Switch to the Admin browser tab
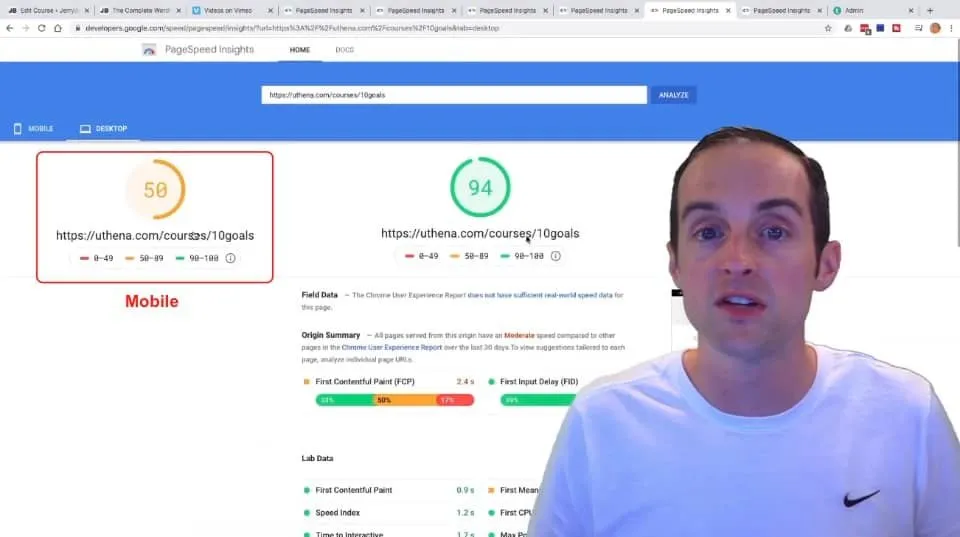 pos(874,10)
